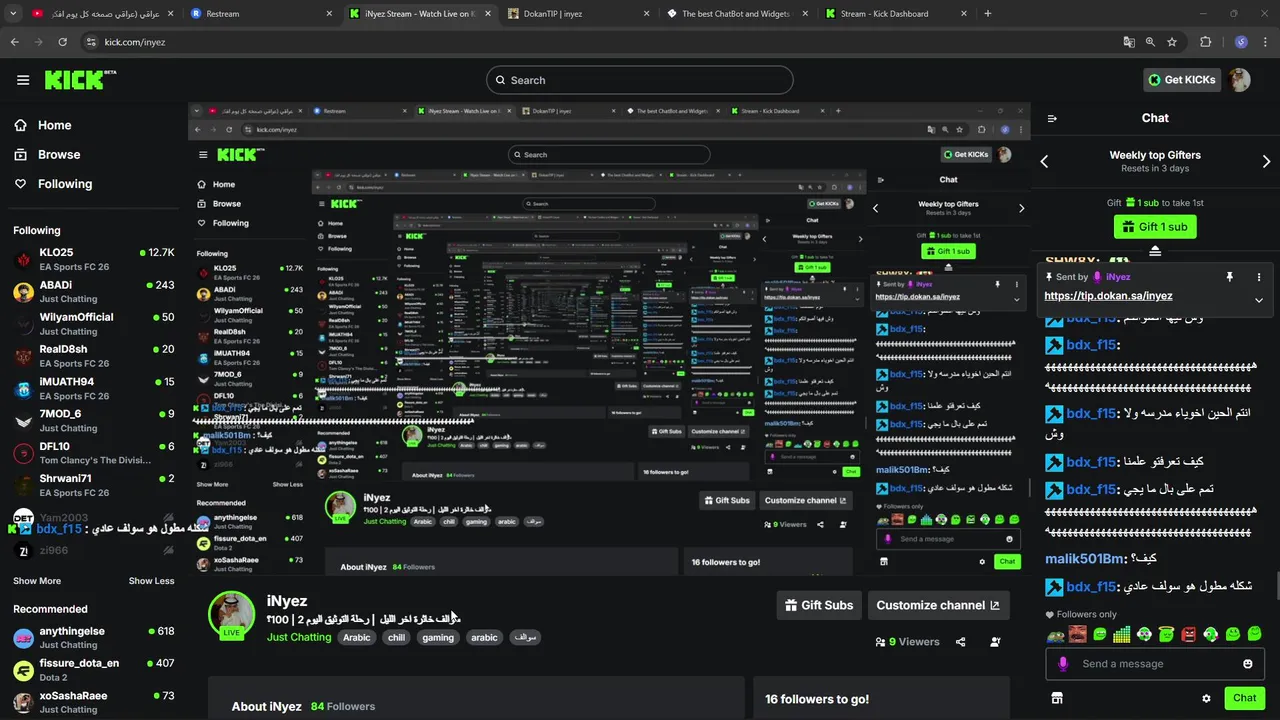Open the chat shop icon
1280x720 pixels.
(1057, 698)
